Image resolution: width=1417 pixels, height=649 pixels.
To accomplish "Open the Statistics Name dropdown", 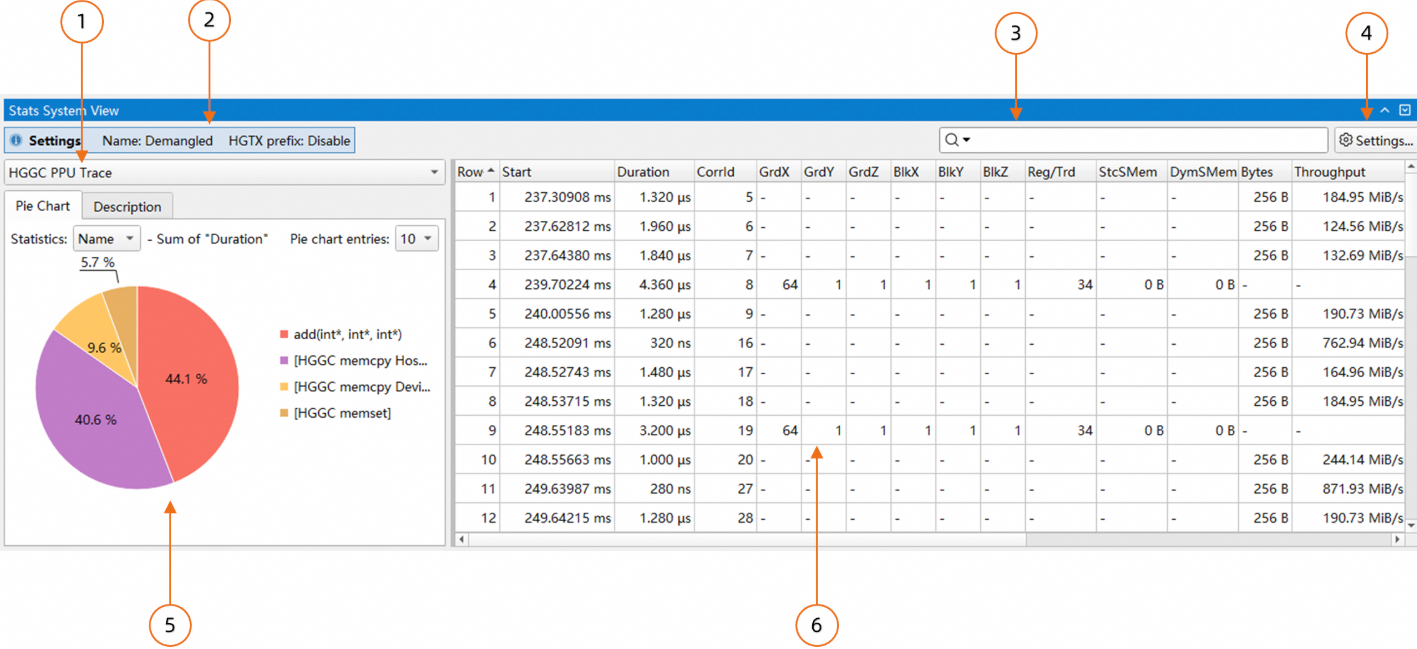I will pos(106,239).
